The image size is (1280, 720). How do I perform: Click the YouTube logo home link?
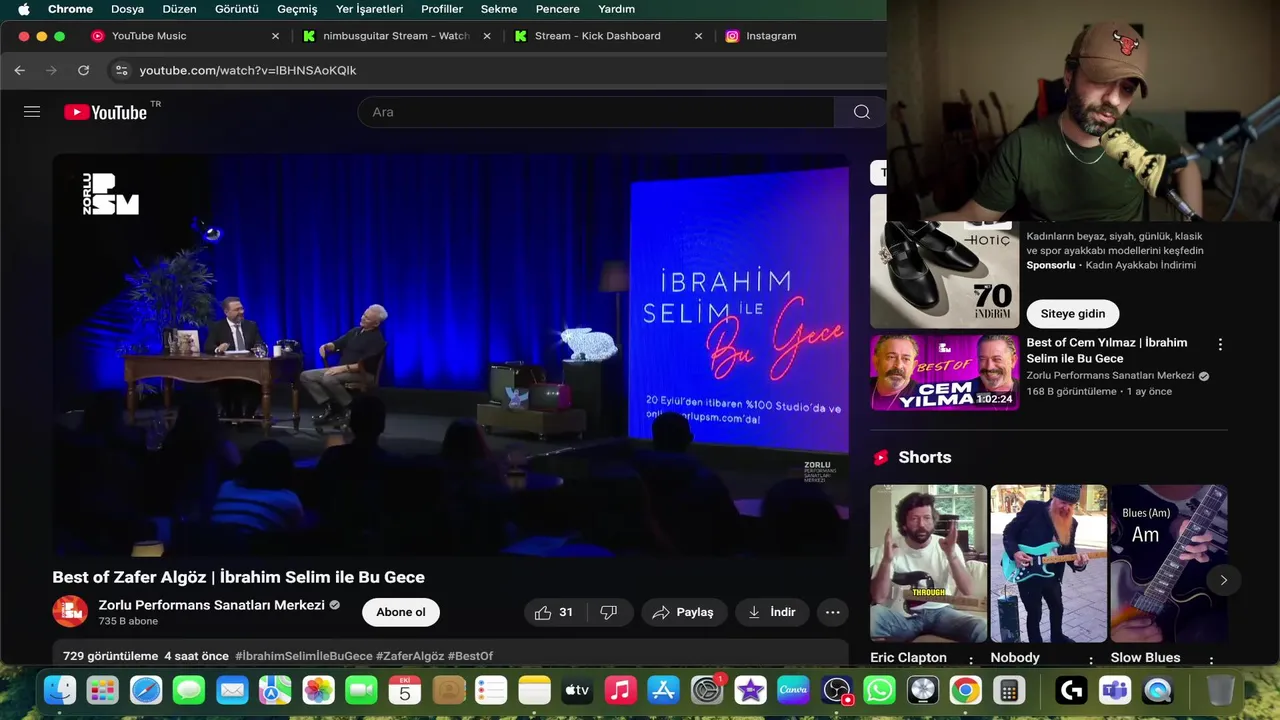coord(106,112)
